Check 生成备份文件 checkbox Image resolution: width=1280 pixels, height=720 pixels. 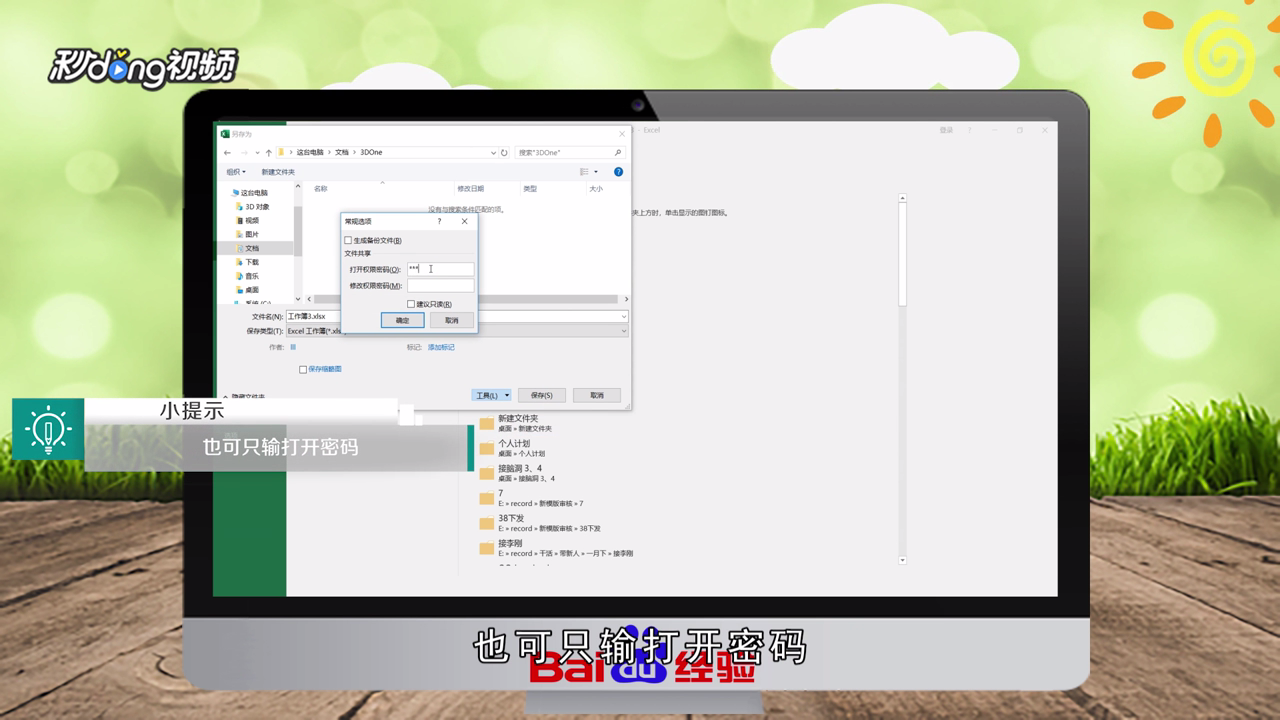point(348,240)
